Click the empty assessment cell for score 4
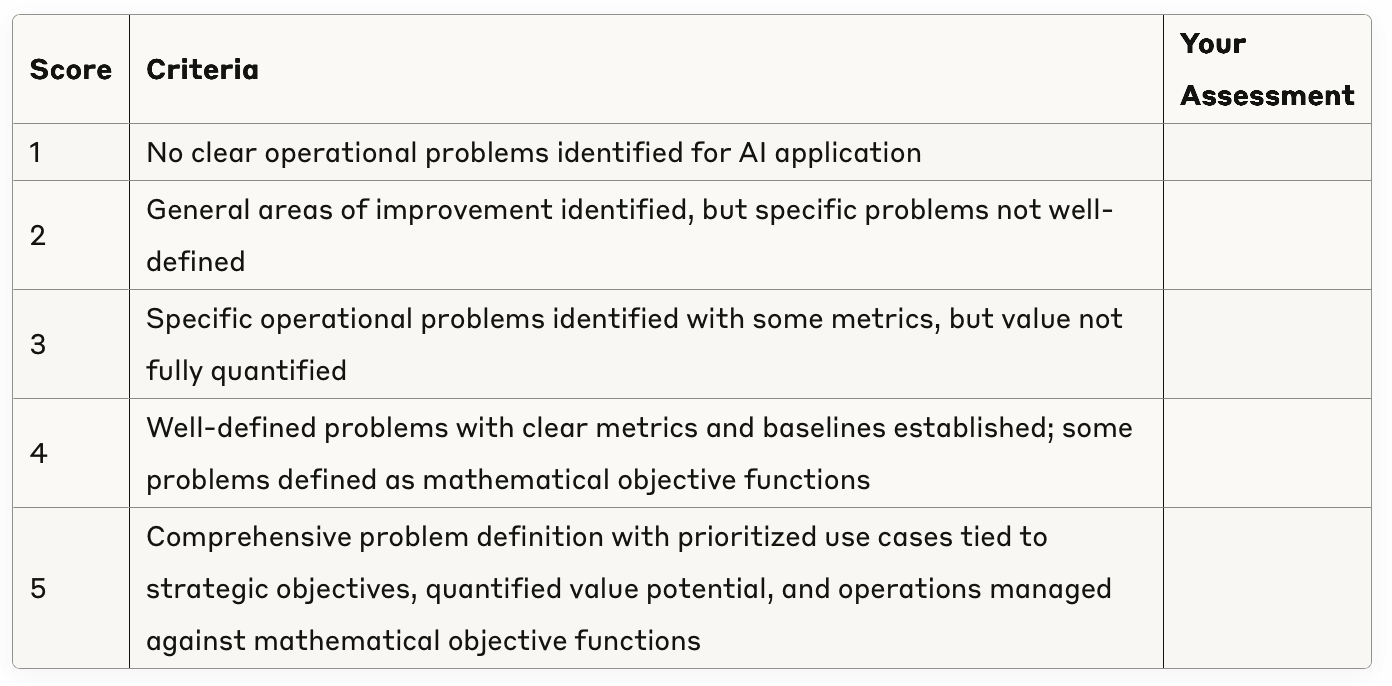 1266,454
